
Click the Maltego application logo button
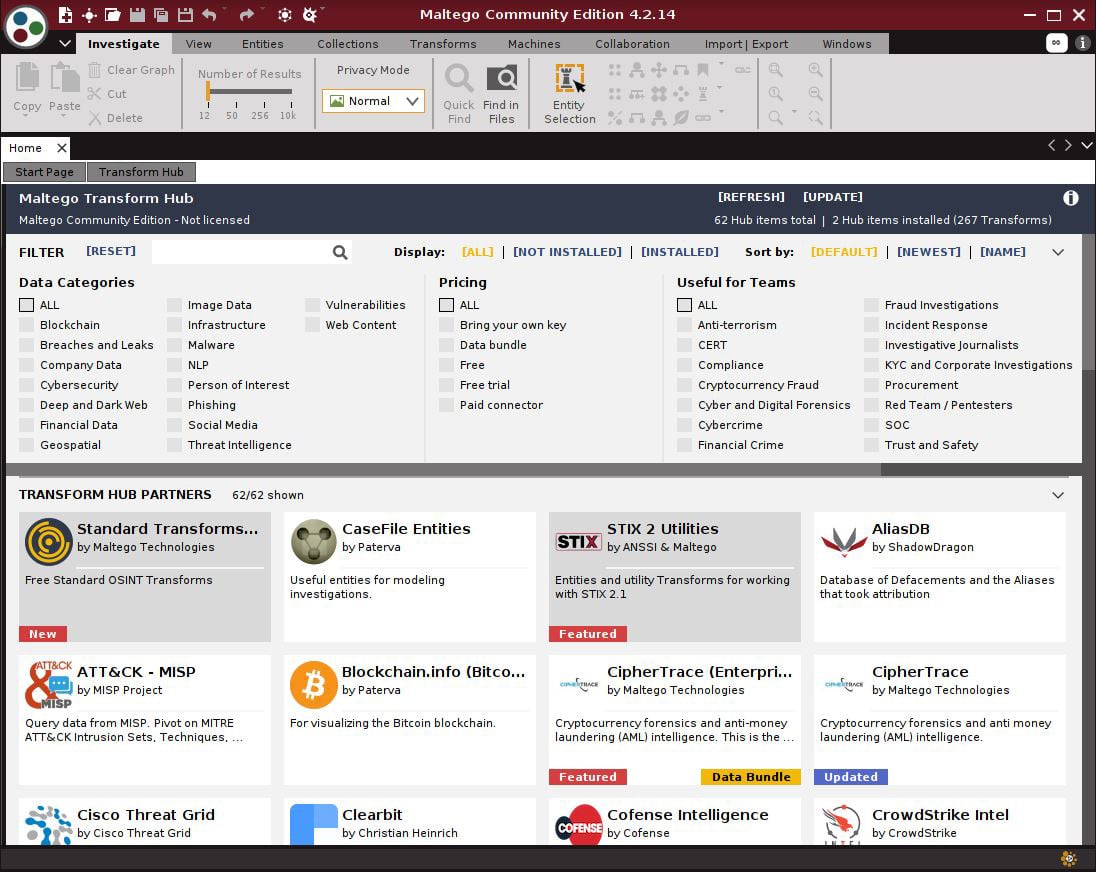point(26,27)
